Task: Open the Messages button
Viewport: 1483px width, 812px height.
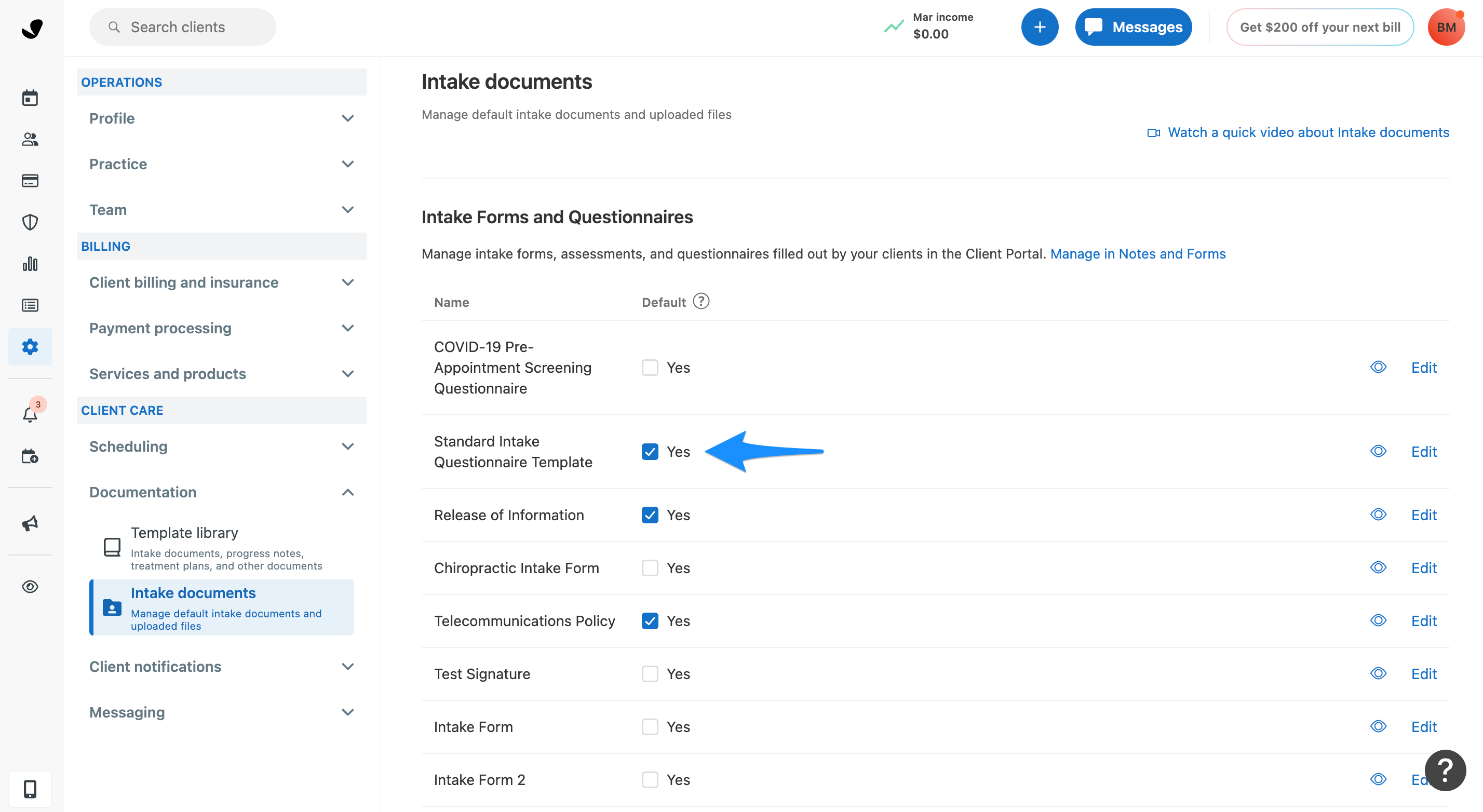Action: click(1133, 26)
